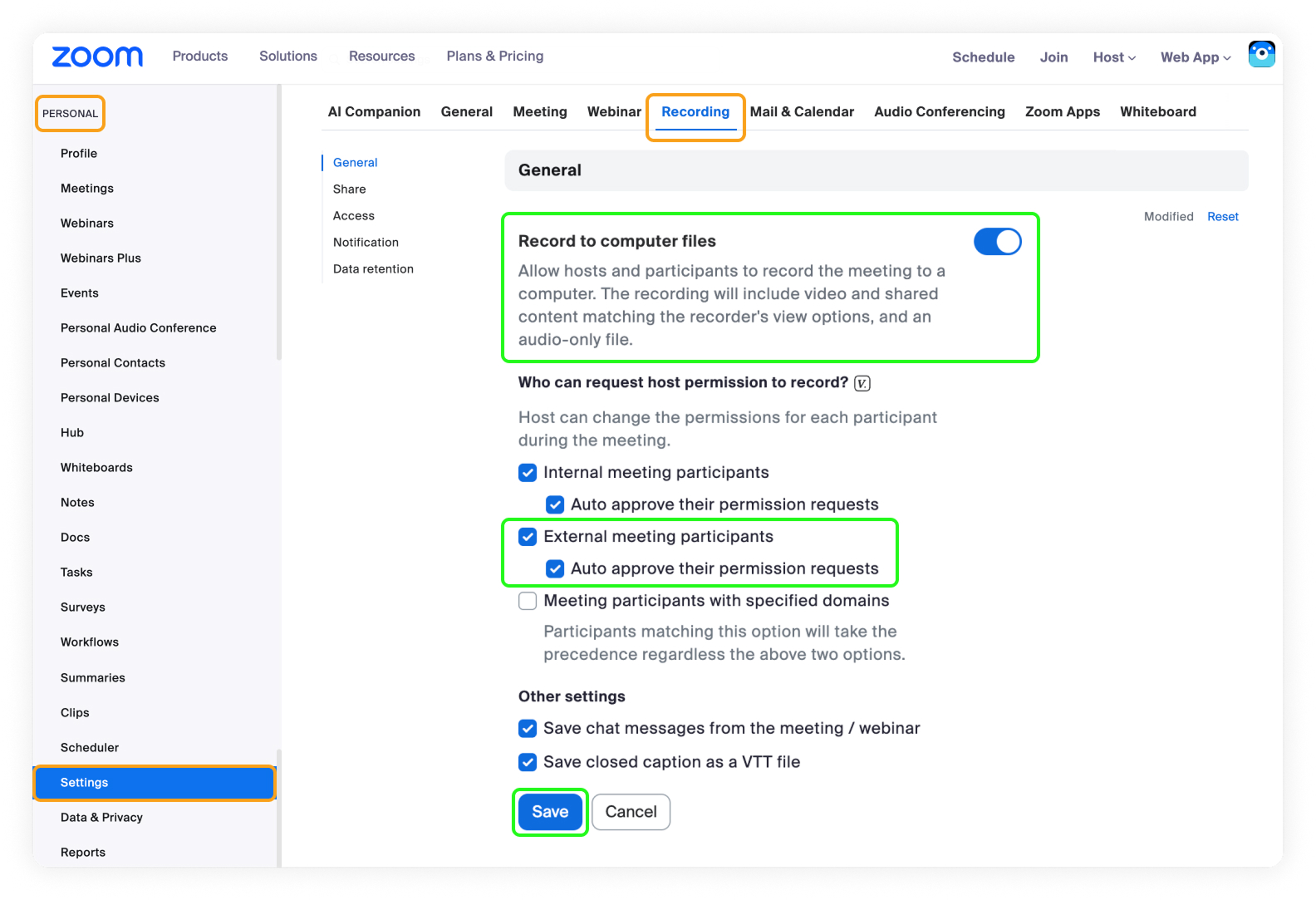This screenshot has width=1316, height=900.
Task: Click the Save button
Action: (x=550, y=812)
